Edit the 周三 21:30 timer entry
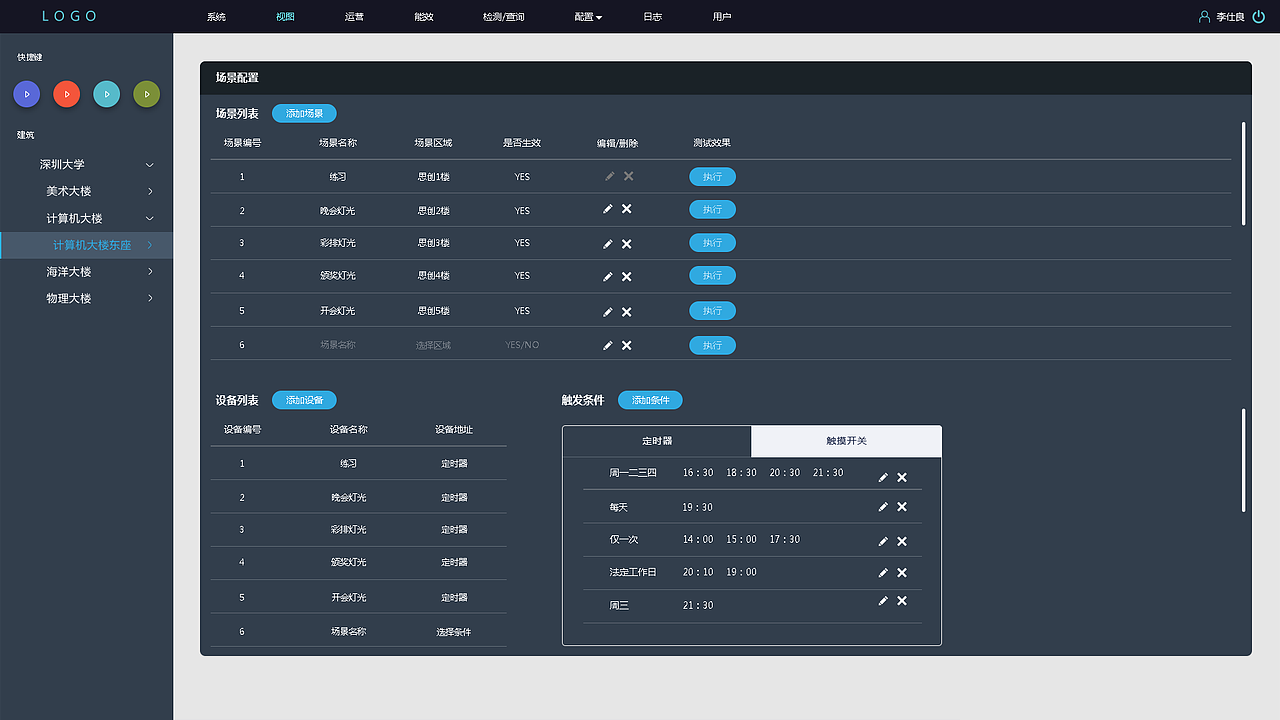 point(882,601)
